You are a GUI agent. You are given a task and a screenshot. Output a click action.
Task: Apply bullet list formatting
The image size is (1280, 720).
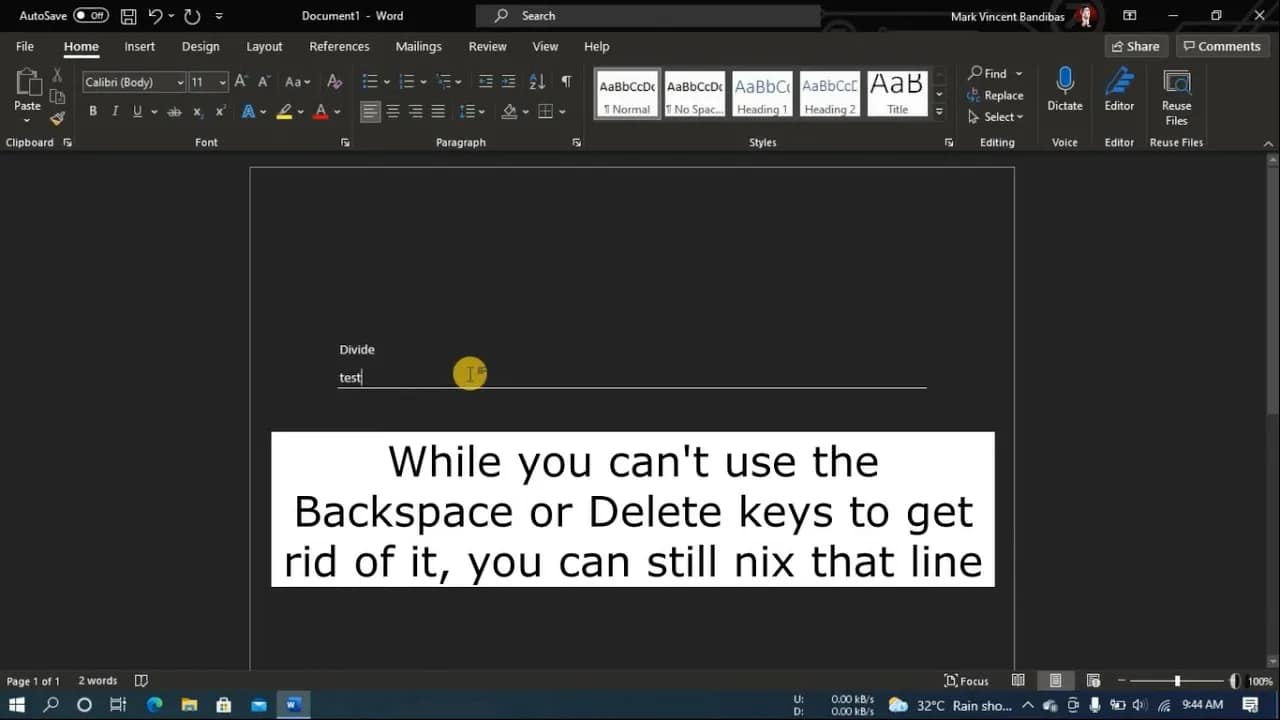click(370, 82)
